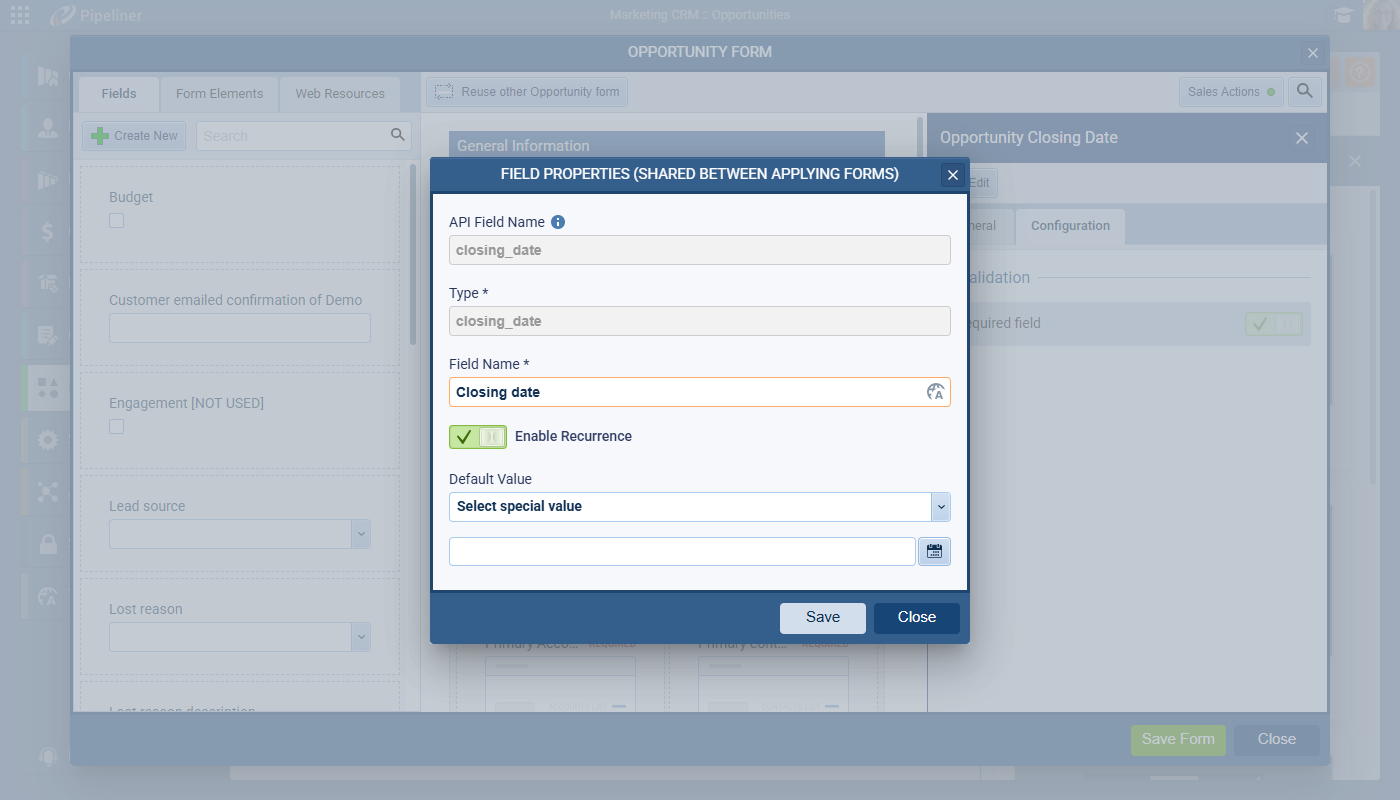Open the calendar date picker icon
The height and width of the screenshot is (800, 1400).
click(x=934, y=551)
